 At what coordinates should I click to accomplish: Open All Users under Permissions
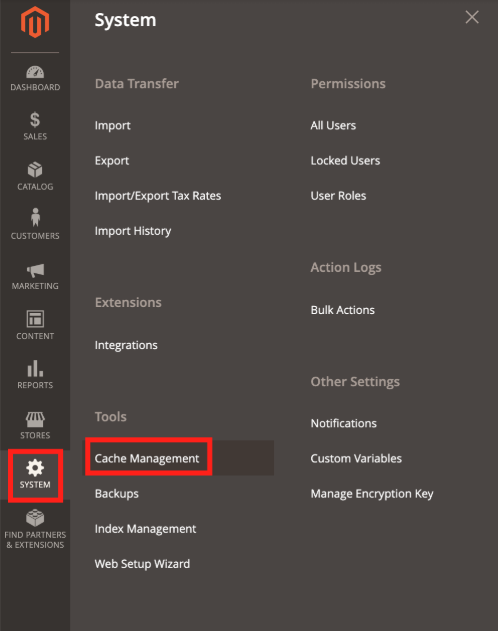click(333, 126)
